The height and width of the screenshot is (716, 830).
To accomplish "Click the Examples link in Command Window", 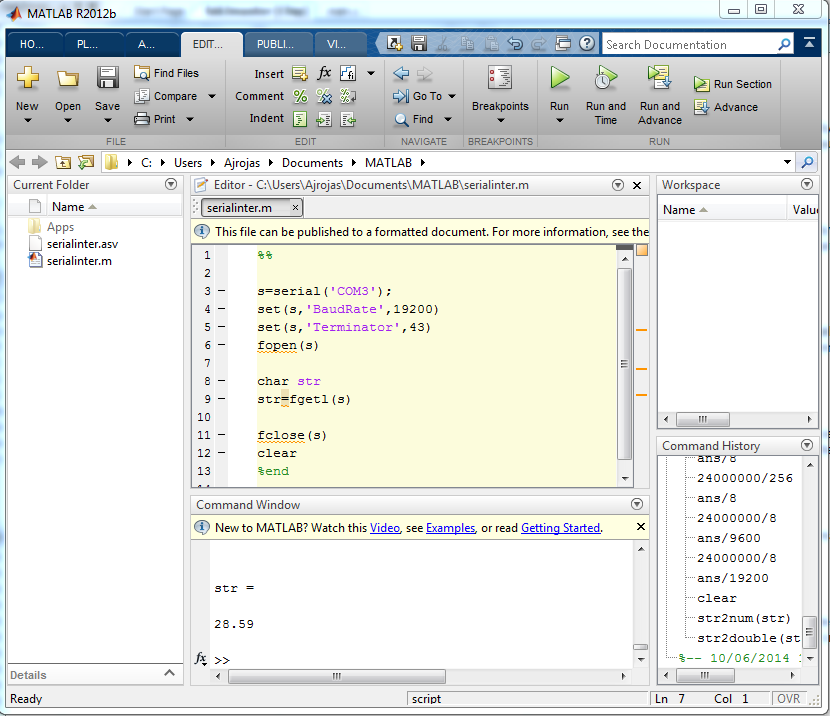I will coord(450,528).
